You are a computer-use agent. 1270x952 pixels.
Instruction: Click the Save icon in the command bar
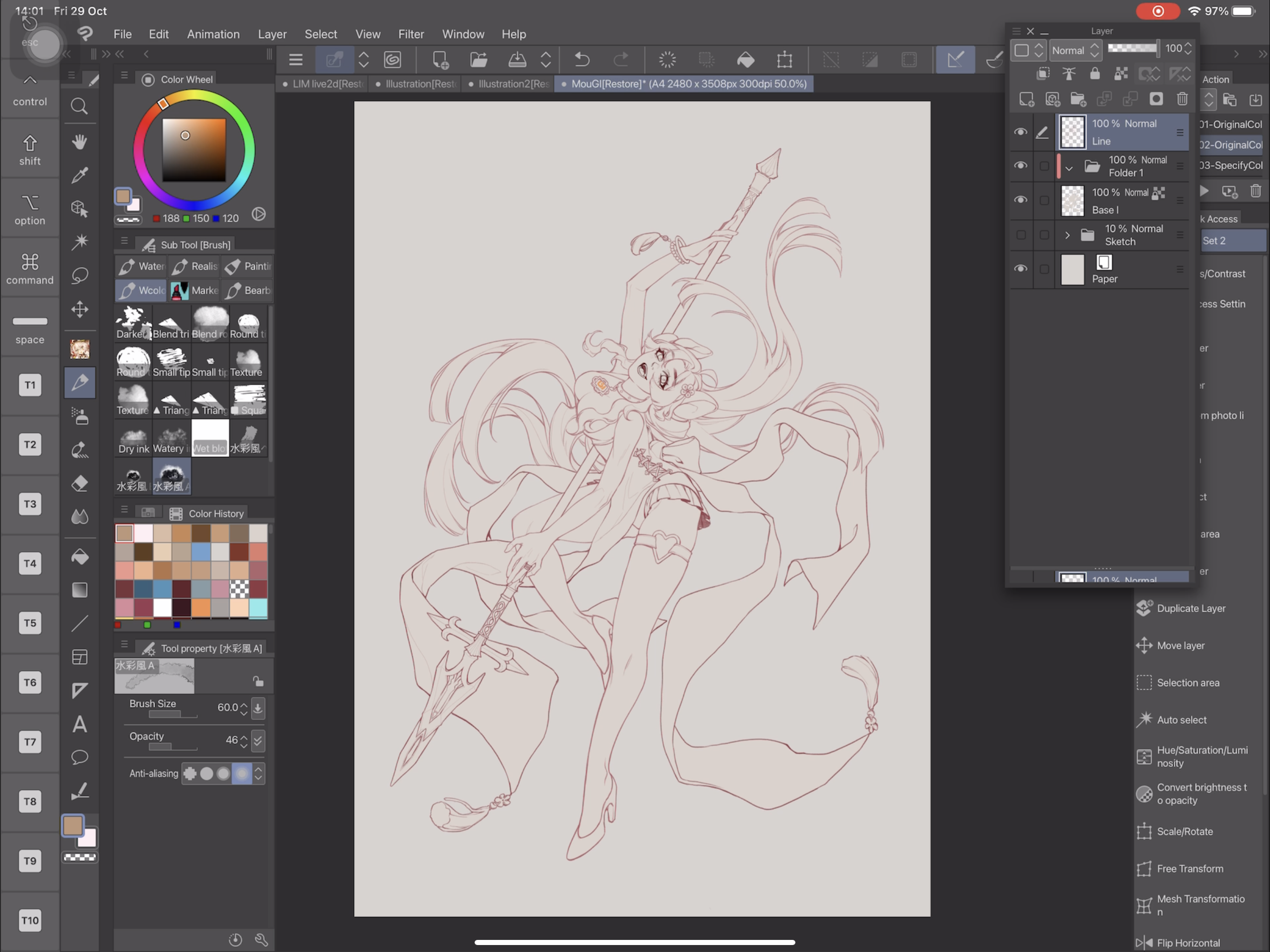517,59
